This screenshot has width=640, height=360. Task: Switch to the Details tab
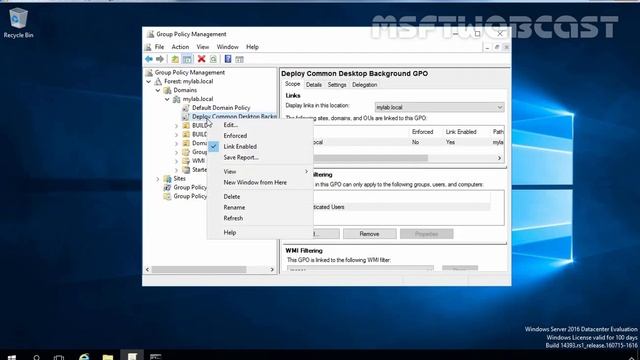(x=313, y=85)
